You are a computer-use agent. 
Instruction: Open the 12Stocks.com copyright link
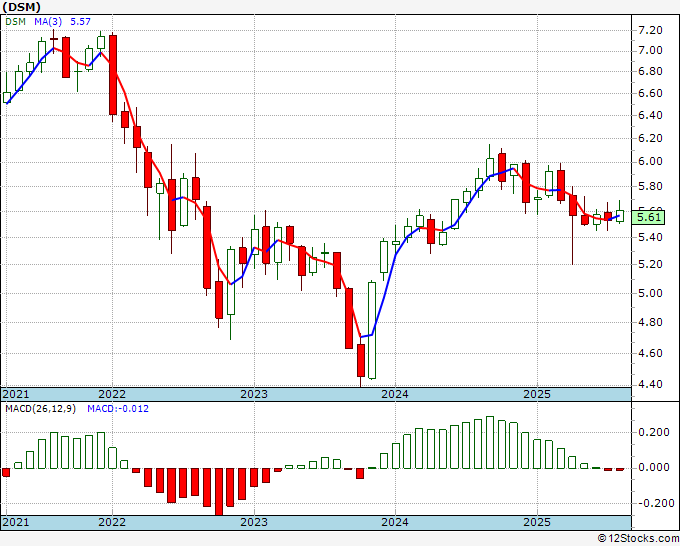(x=638, y=539)
